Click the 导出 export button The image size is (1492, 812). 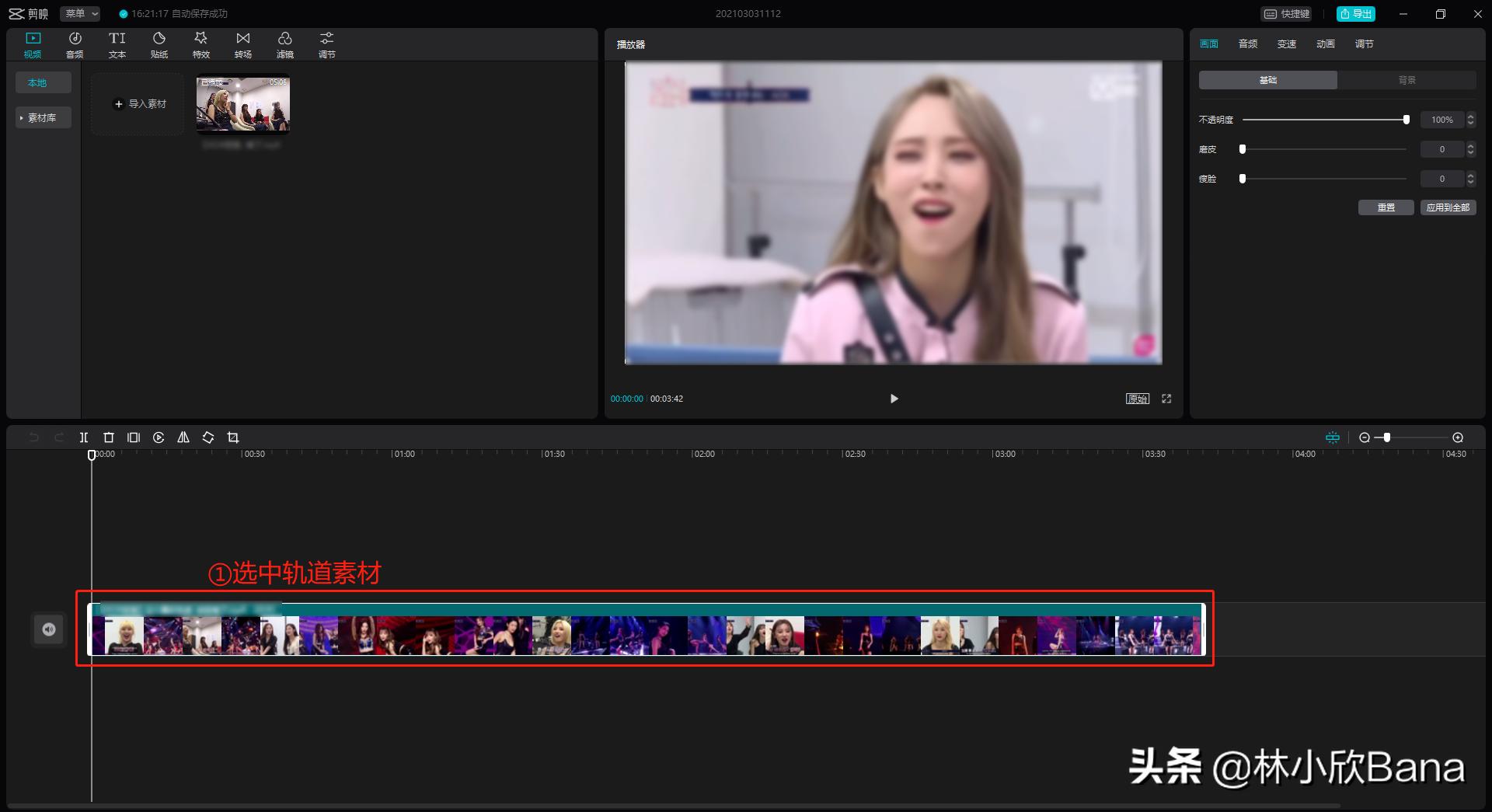coord(1356,14)
